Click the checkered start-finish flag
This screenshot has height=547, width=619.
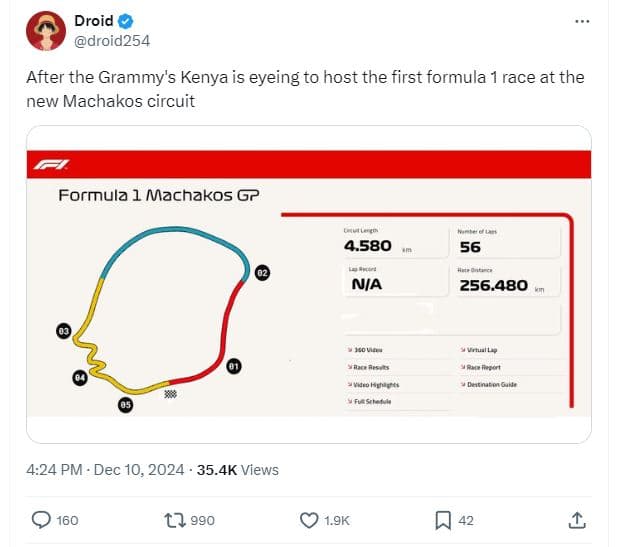[x=170, y=394]
